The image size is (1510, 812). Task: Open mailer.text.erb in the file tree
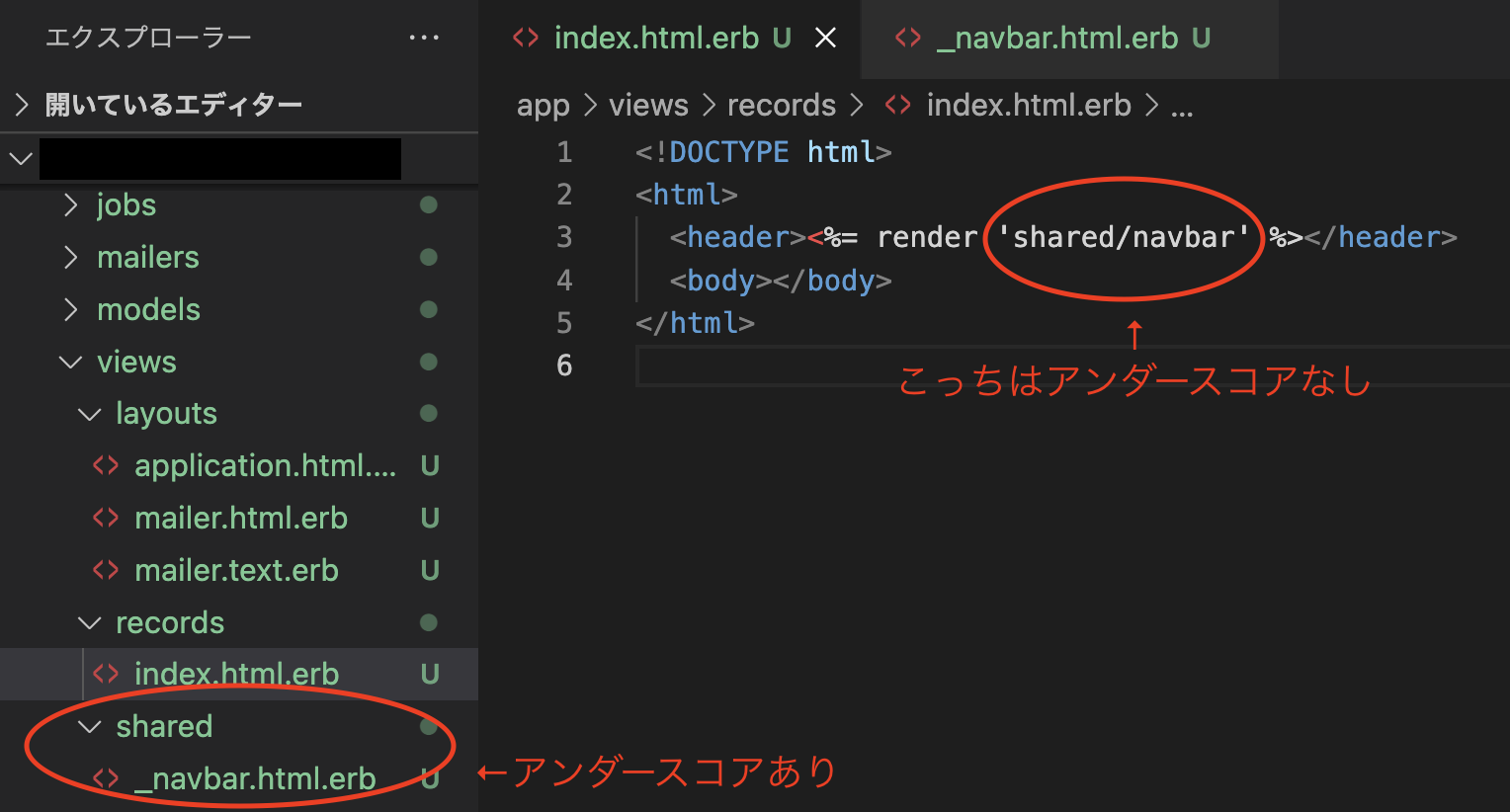pos(239,570)
